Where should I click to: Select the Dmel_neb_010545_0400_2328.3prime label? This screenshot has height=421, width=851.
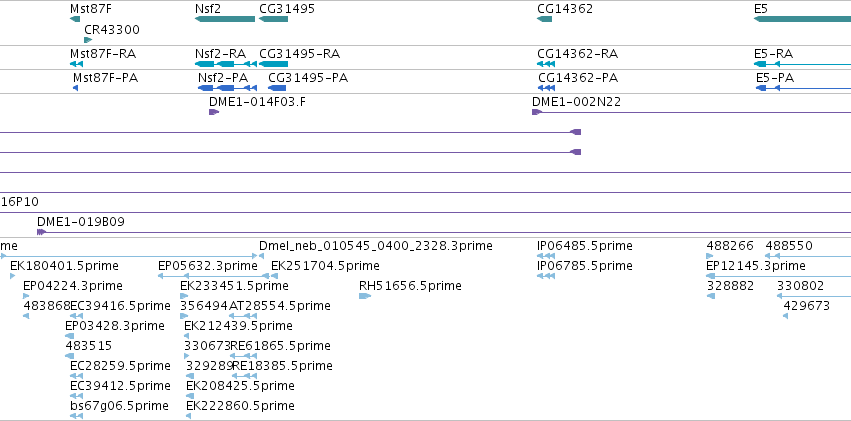(x=376, y=246)
